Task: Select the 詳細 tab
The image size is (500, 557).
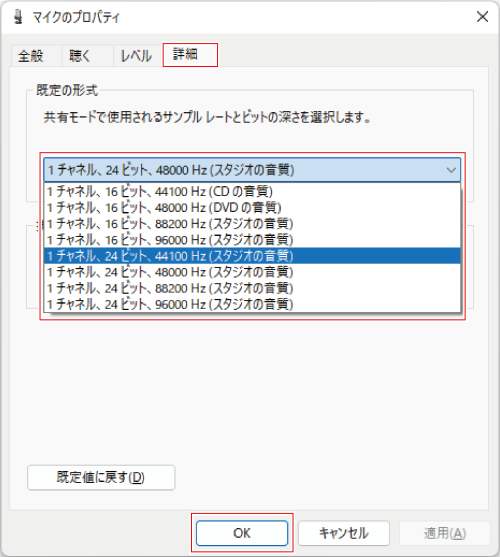Action: point(190,55)
